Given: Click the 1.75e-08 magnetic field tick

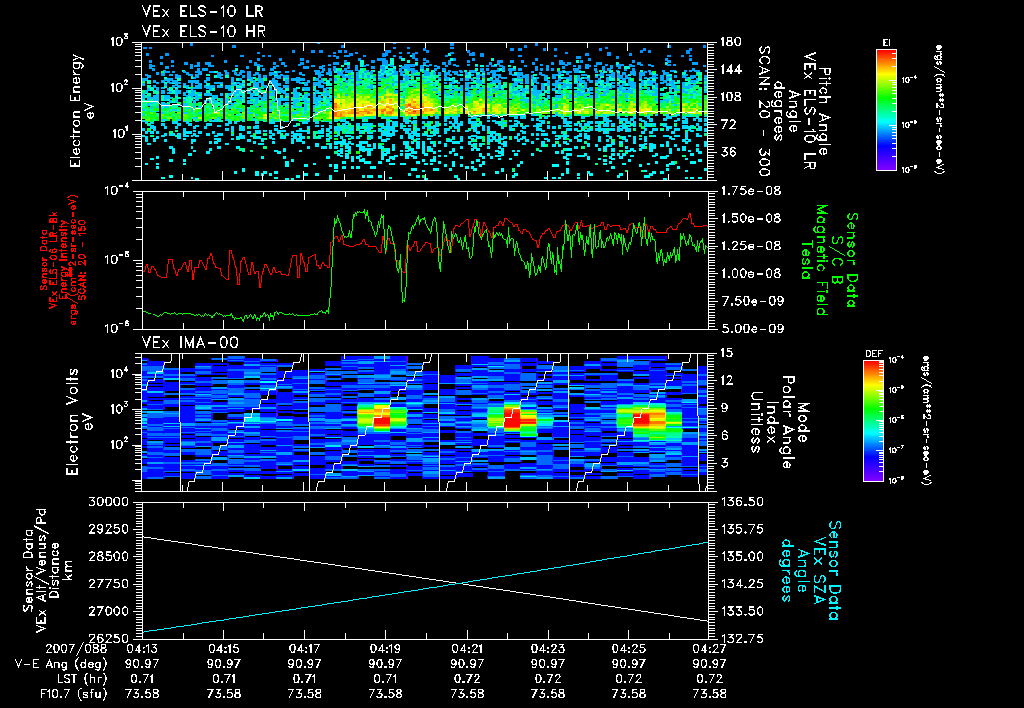Looking at the screenshot, I should point(750,191).
